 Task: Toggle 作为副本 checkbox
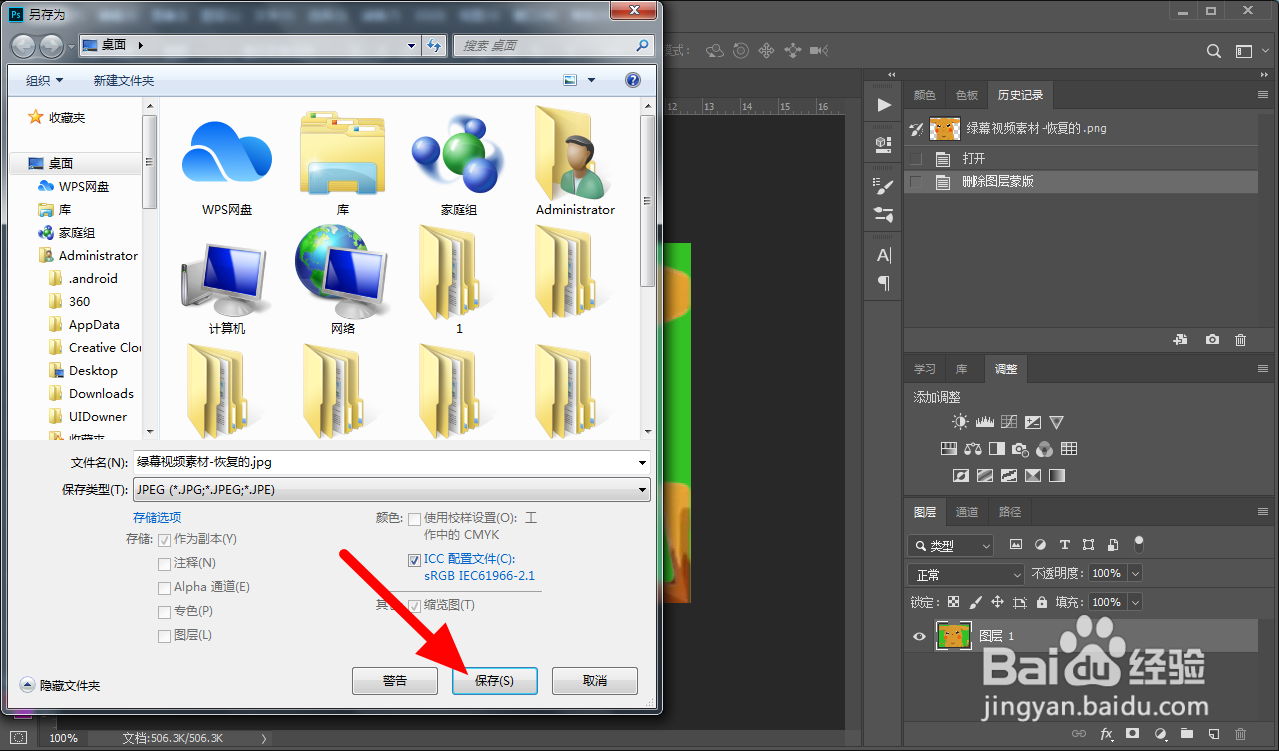pos(164,539)
